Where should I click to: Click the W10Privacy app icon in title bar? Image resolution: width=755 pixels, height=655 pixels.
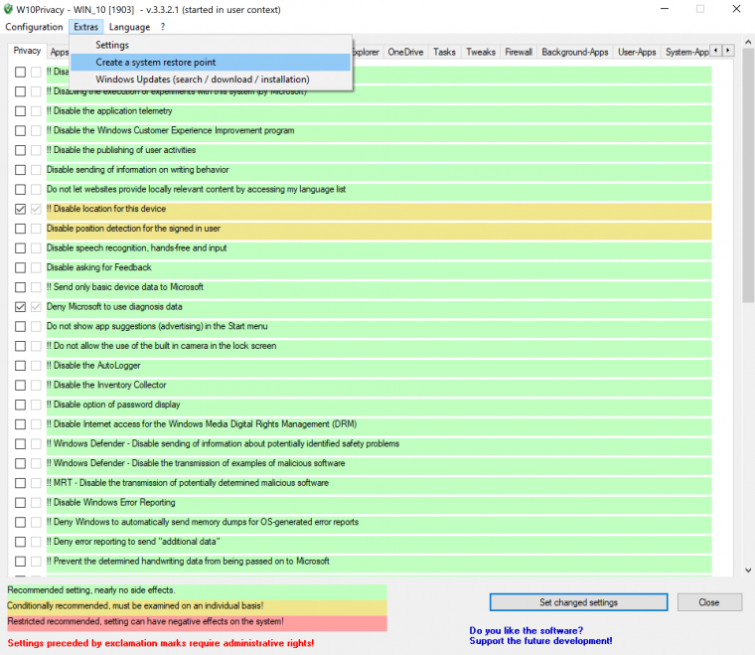[9, 9]
